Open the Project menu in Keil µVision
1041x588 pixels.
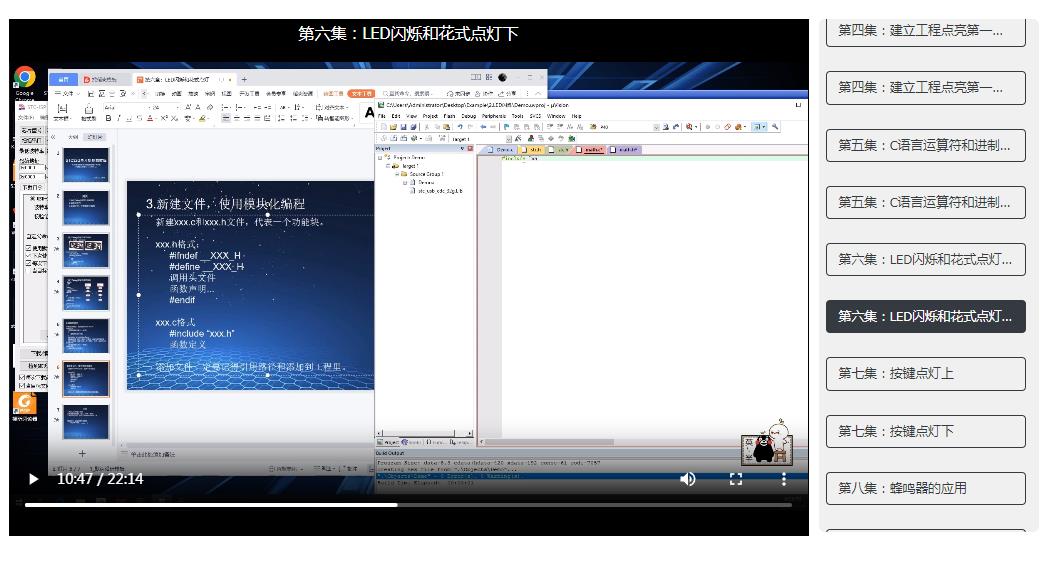click(x=429, y=116)
